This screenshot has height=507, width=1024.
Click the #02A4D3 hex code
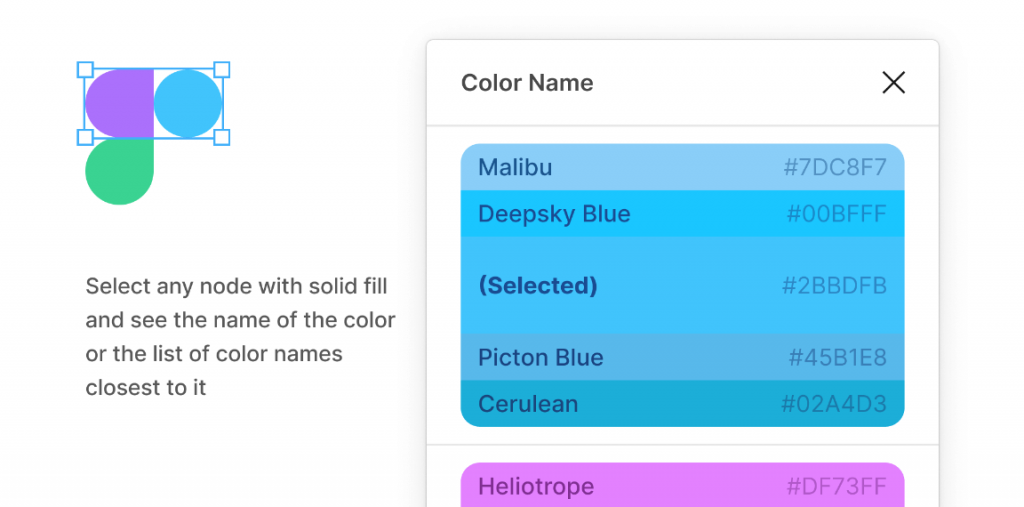pyautogui.click(x=834, y=404)
